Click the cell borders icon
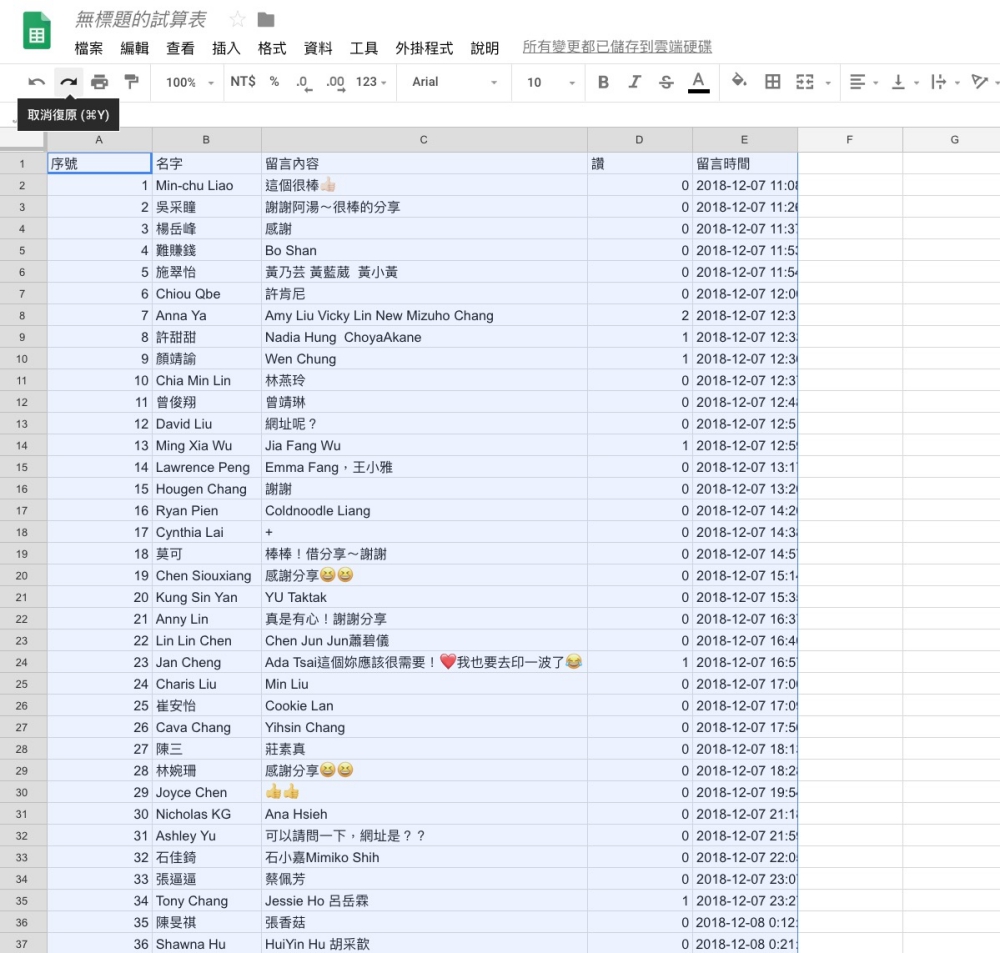Viewport: 1000px width, 953px height. pyautogui.click(x=772, y=82)
